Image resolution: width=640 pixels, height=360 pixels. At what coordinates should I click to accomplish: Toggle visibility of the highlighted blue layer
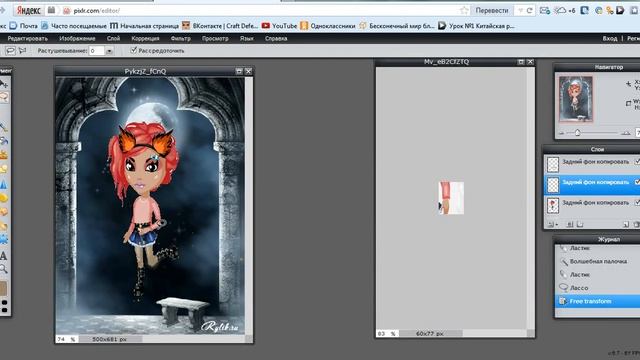(637, 182)
